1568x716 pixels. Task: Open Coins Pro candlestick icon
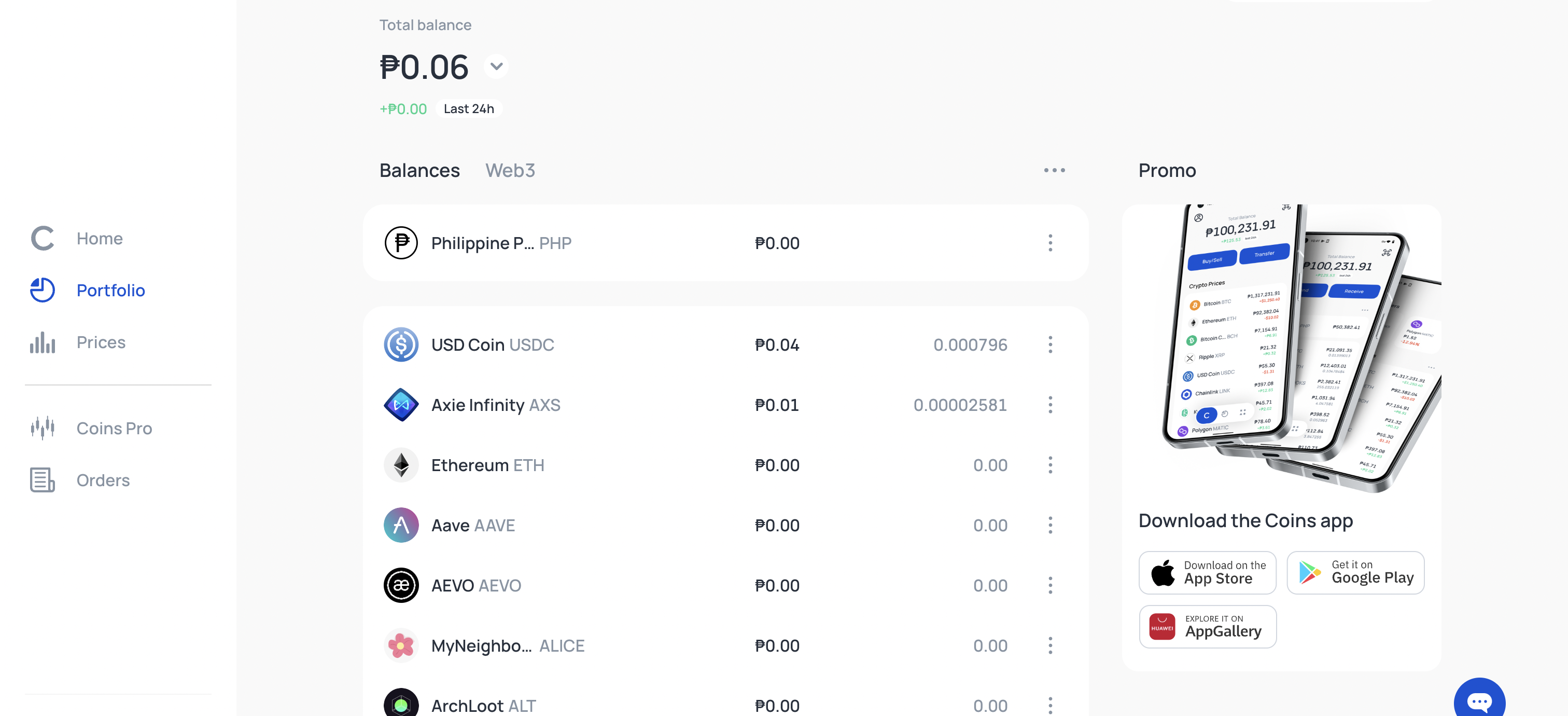pos(43,428)
